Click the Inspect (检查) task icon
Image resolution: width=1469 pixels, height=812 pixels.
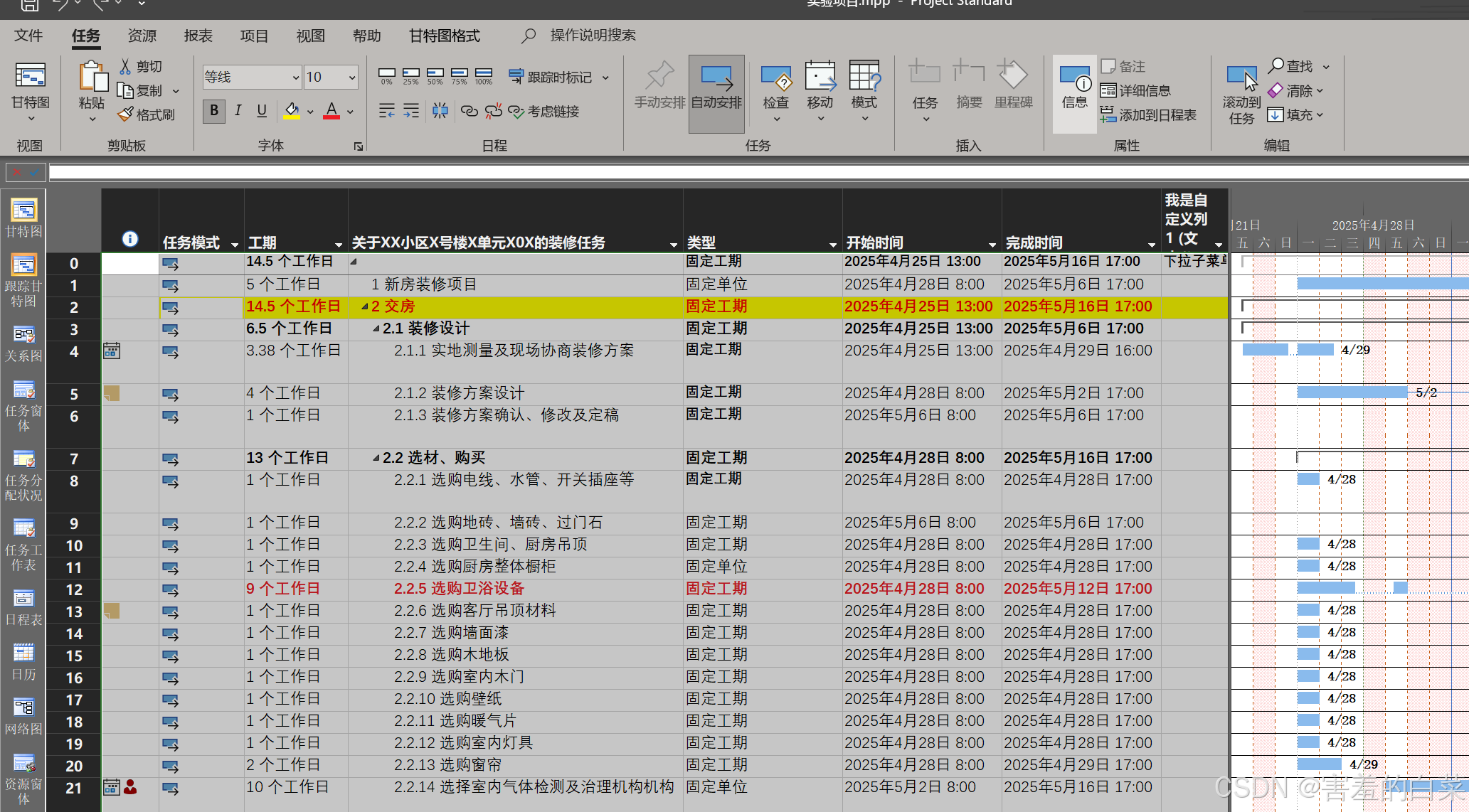pos(775,78)
